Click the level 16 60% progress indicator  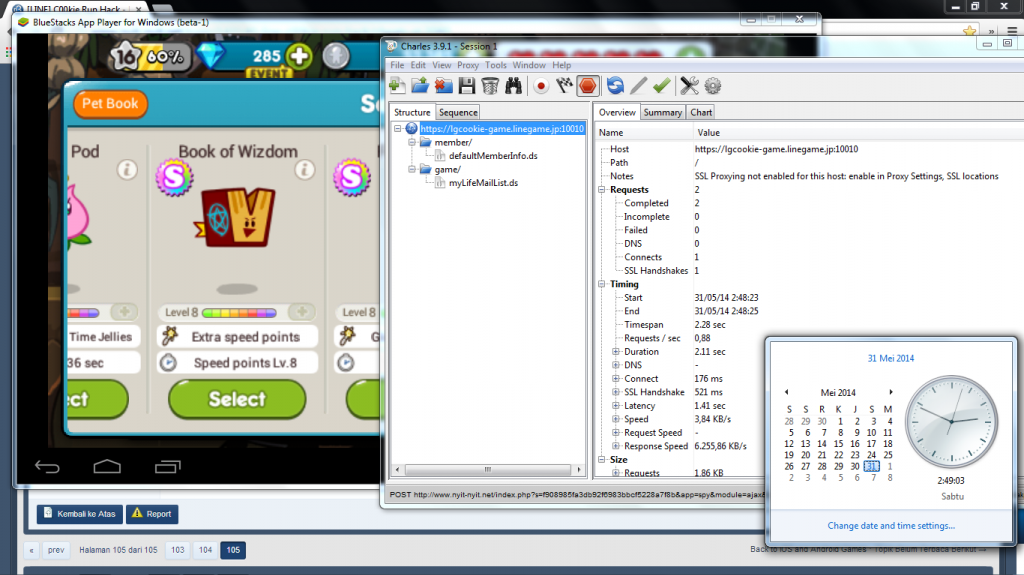click(150, 57)
